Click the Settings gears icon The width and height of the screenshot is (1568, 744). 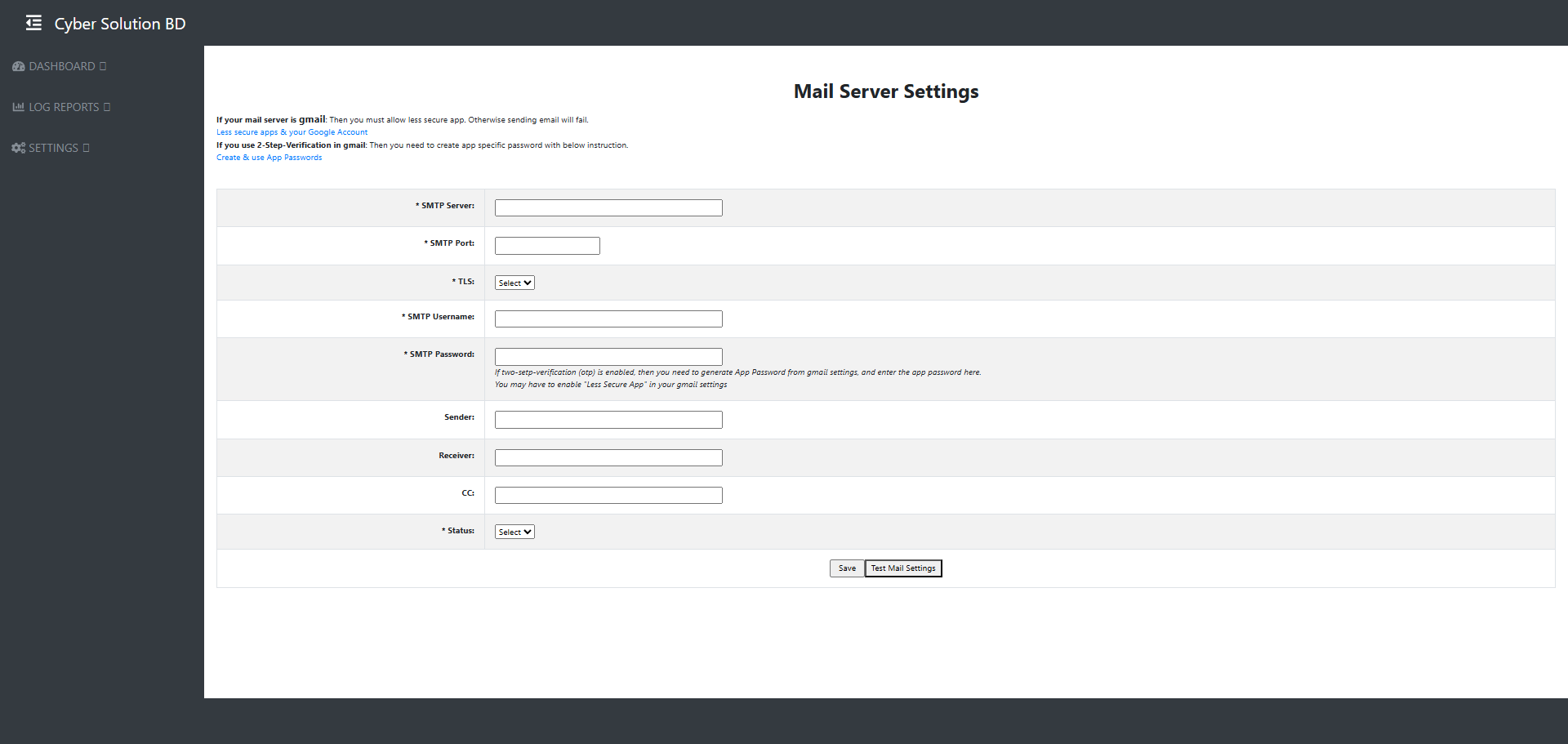[x=18, y=148]
